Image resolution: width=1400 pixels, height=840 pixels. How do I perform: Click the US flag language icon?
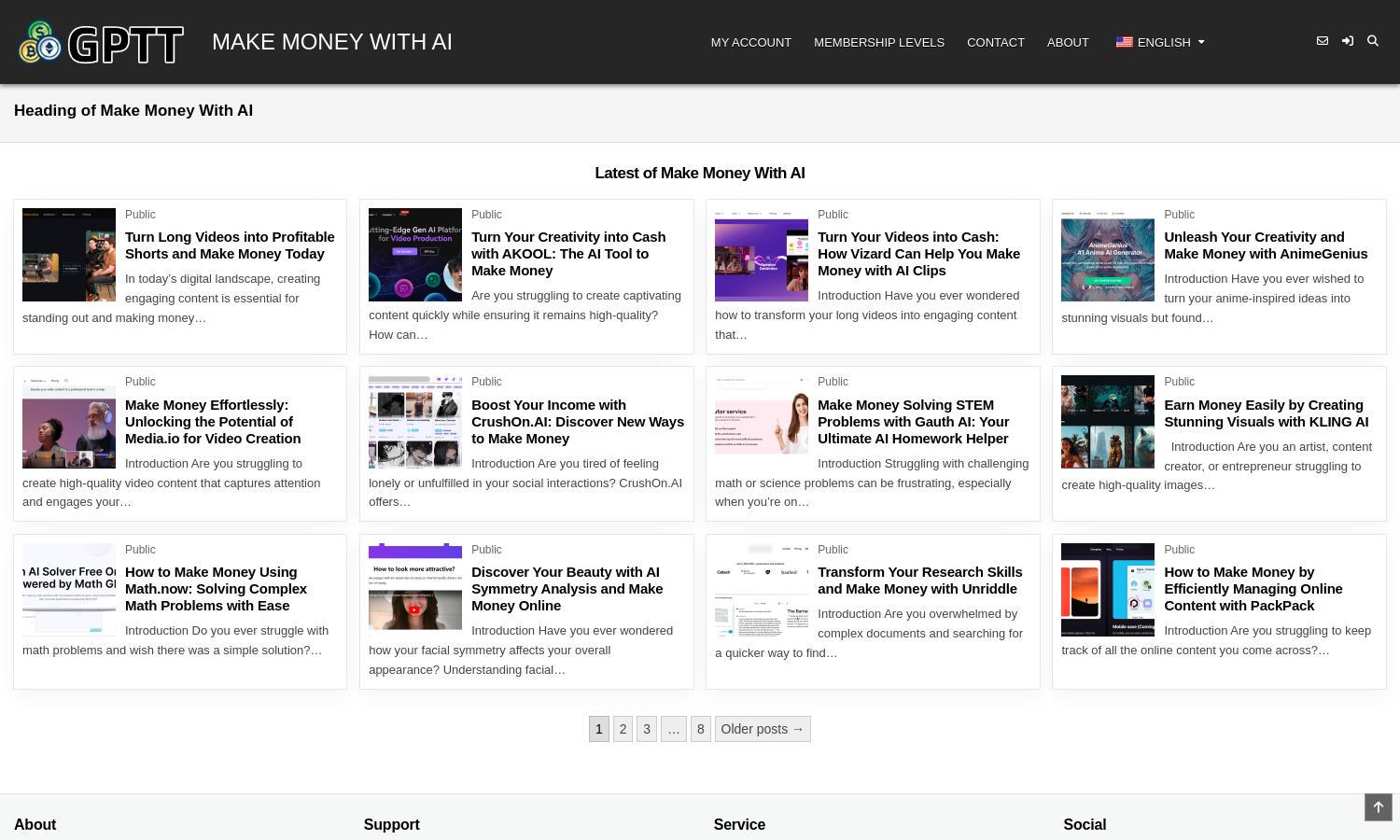pyautogui.click(x=1124, y=42)
